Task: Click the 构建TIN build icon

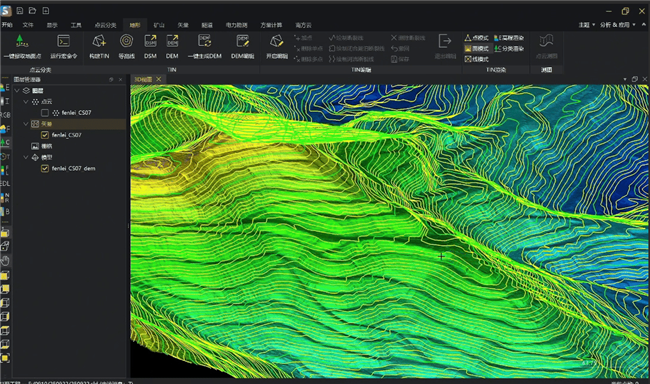Action: point(99,46)
